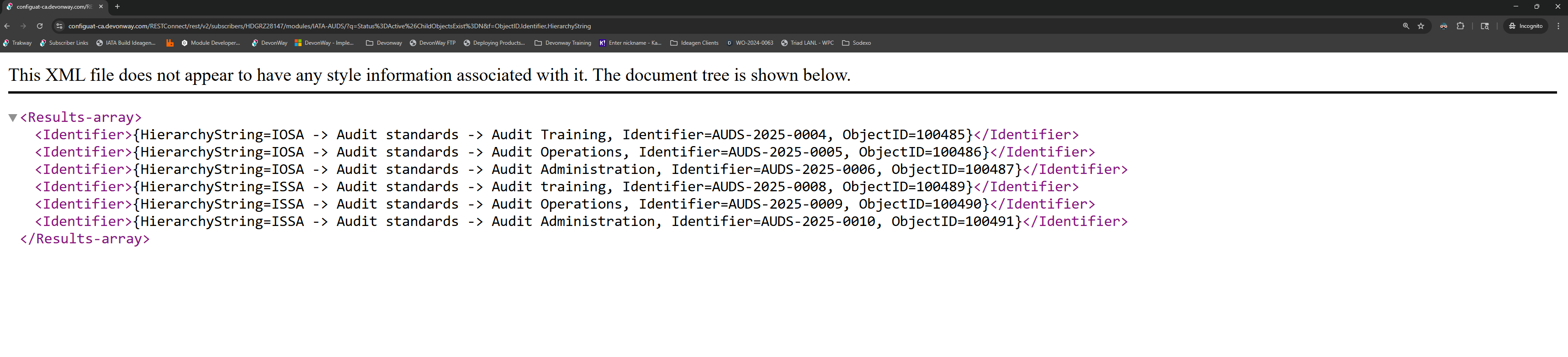1568x357 pixels.
Task: Open the zoom level indicator
Action: click(1406, 26)
